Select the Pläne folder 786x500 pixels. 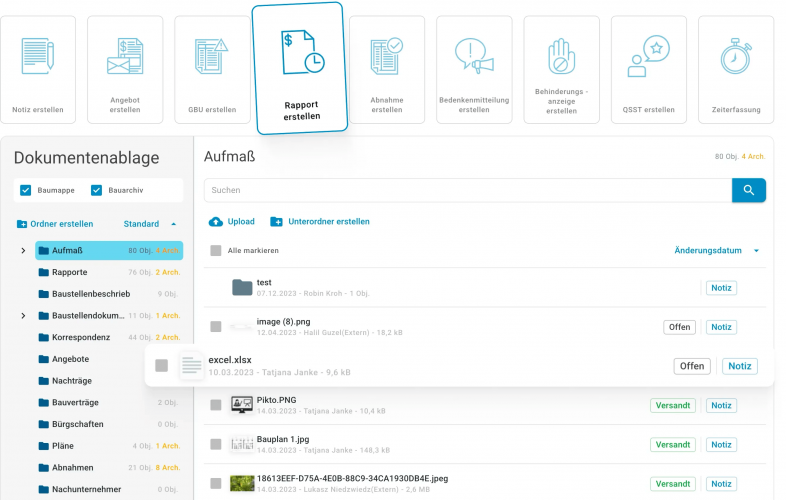tap(109, 446)
